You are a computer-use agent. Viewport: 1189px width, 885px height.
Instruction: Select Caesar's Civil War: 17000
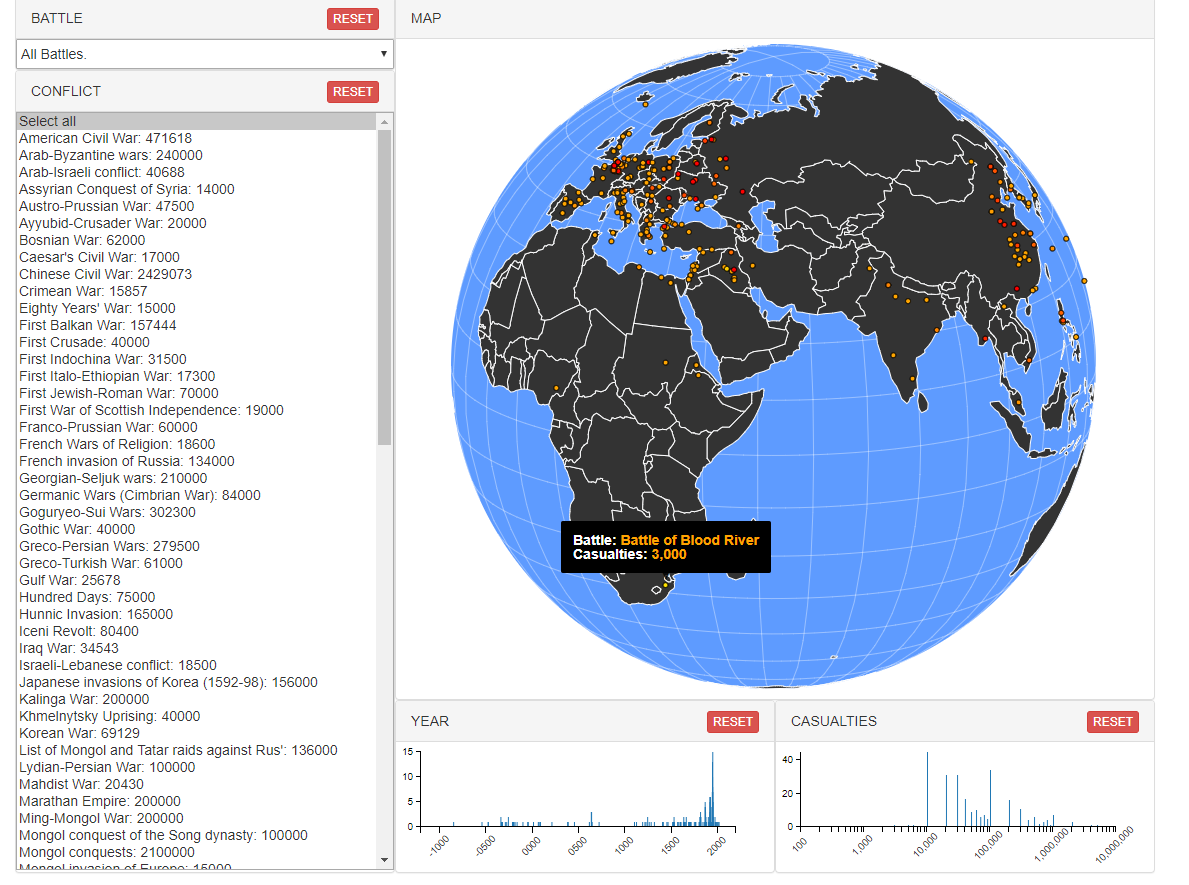(x=196, y=257)
